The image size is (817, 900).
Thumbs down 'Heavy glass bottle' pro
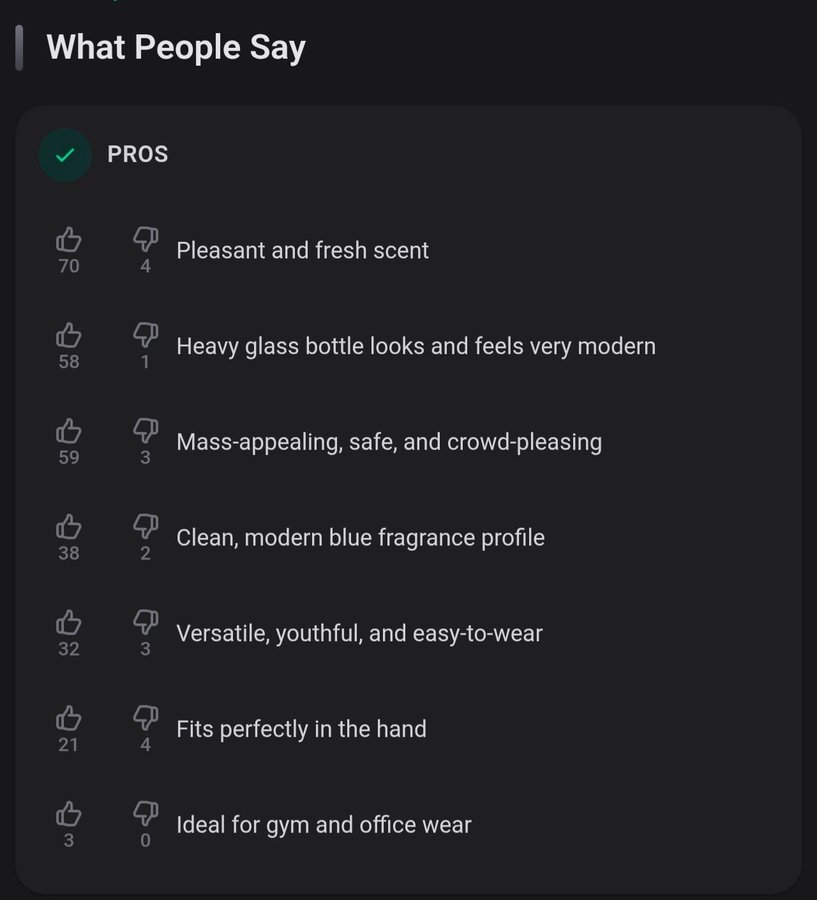coord(146,335)
